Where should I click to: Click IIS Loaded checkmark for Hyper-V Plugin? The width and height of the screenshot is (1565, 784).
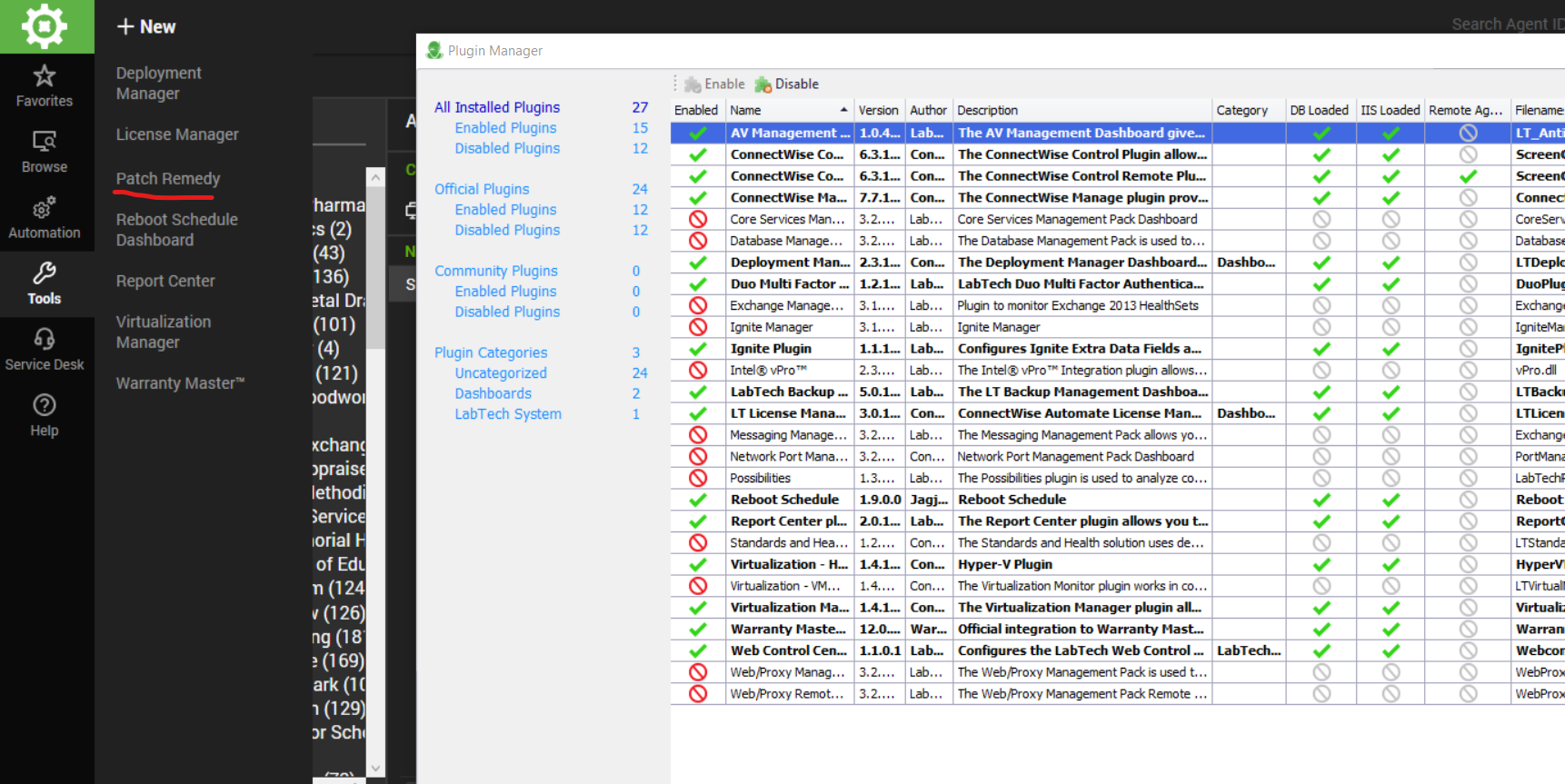pyautogui.click(x=1391, y=564)
